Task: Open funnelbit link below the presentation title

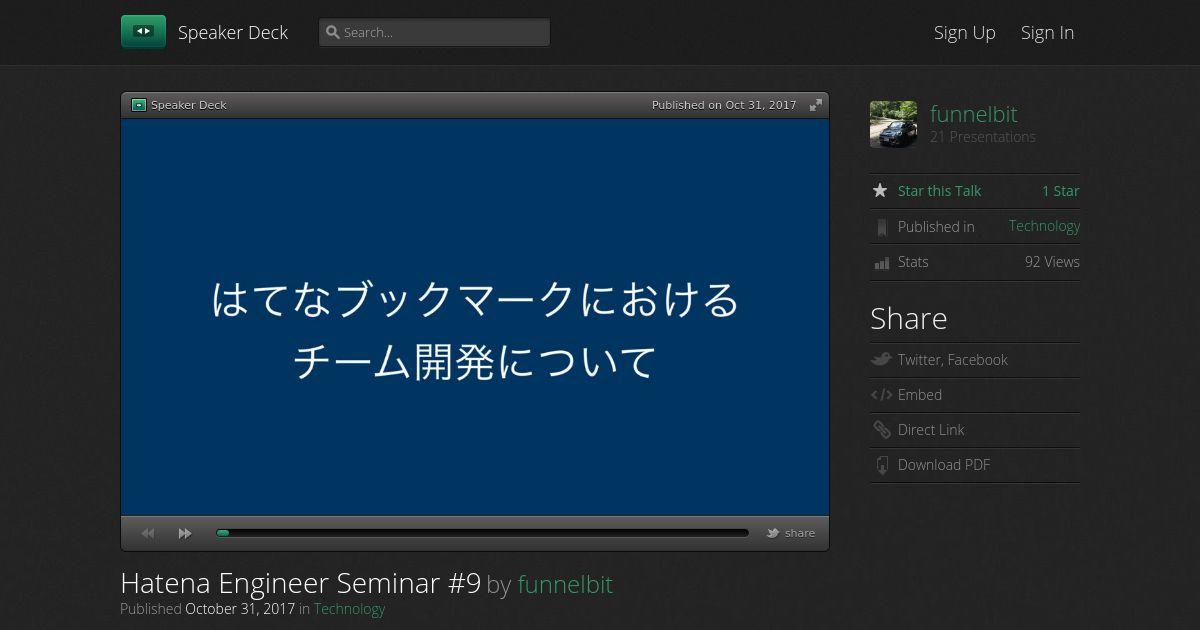Action: (565, 584)
